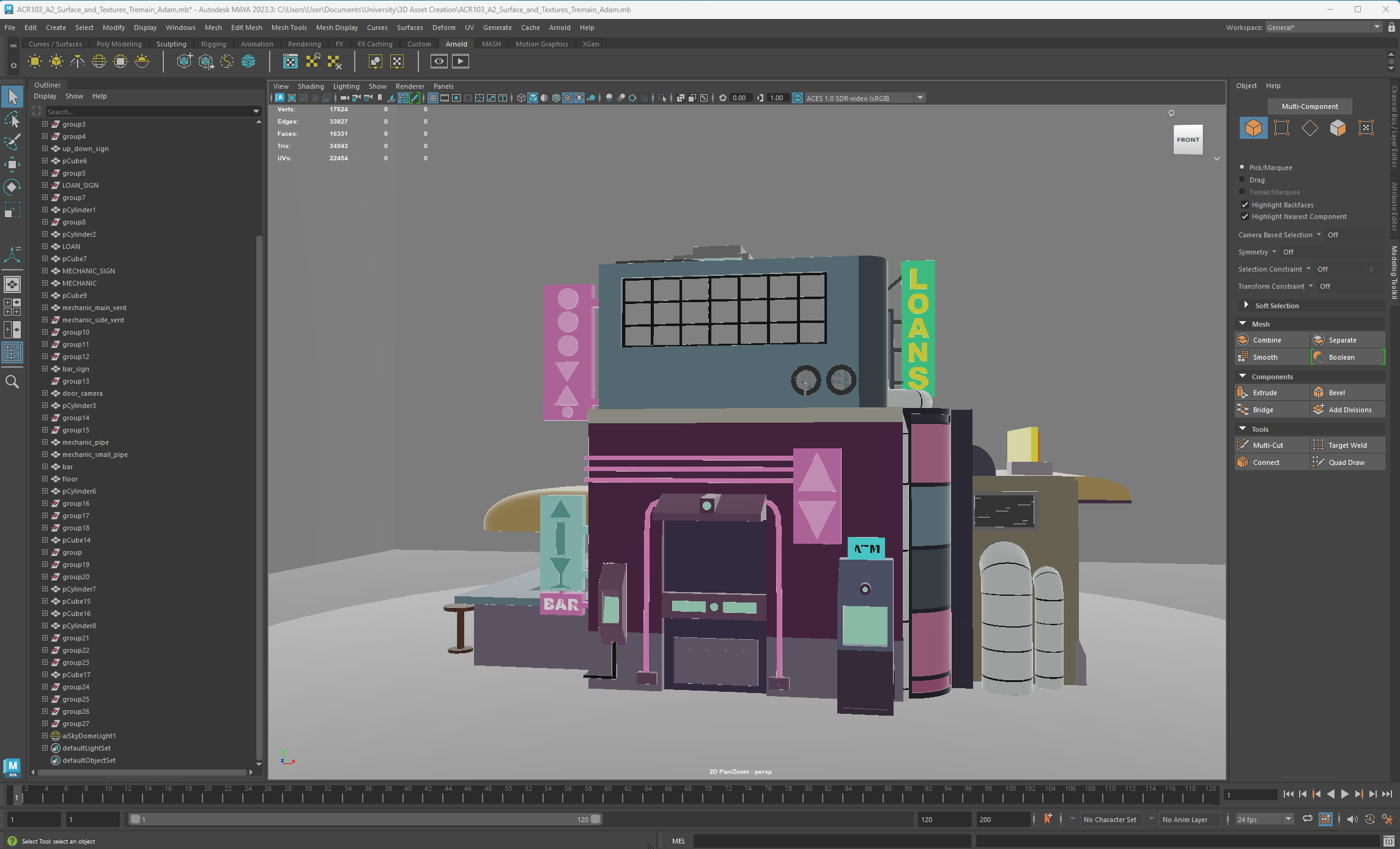Expand the LOAN_SIGN group in the Outliner
Image resolution: width=1400 pixels, height=849 pixels.
44,185
